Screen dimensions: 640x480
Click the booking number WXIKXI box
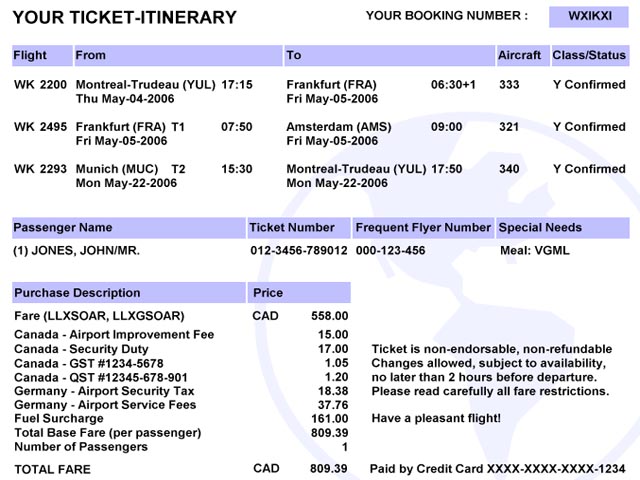589,16
